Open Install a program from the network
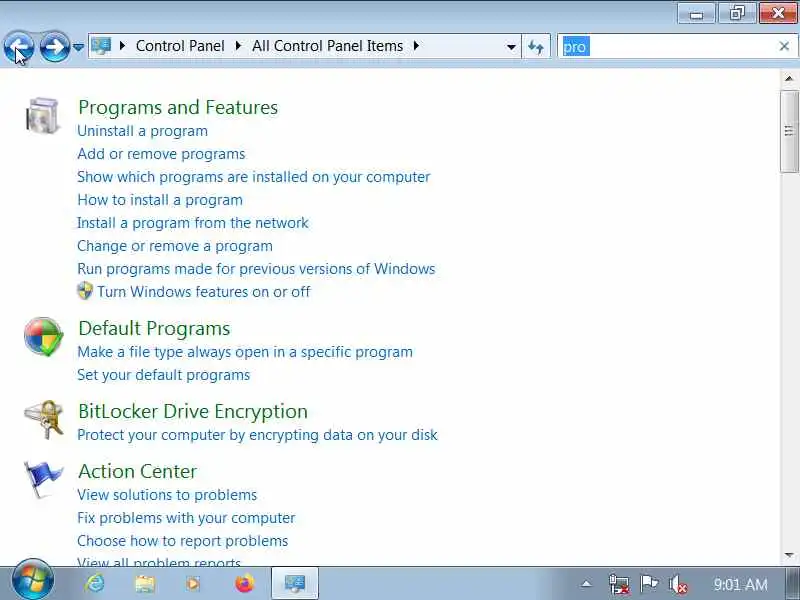 tap(192, 222)
